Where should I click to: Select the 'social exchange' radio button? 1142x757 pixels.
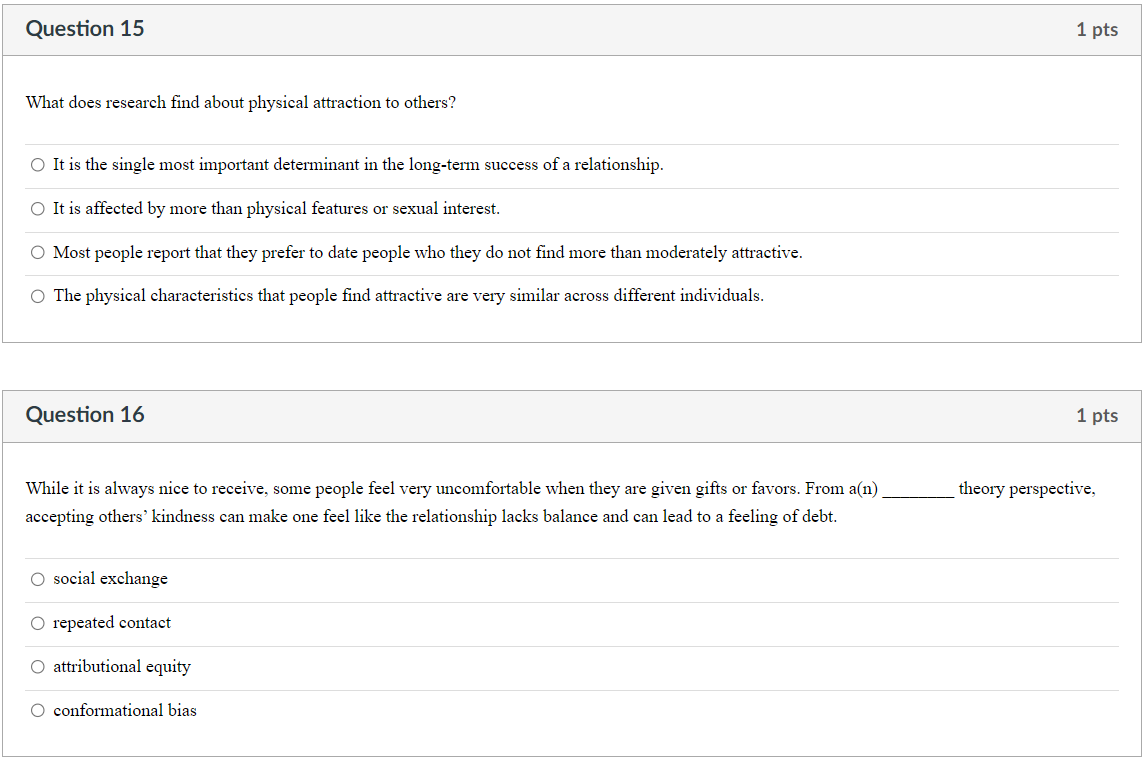[38, 579]
